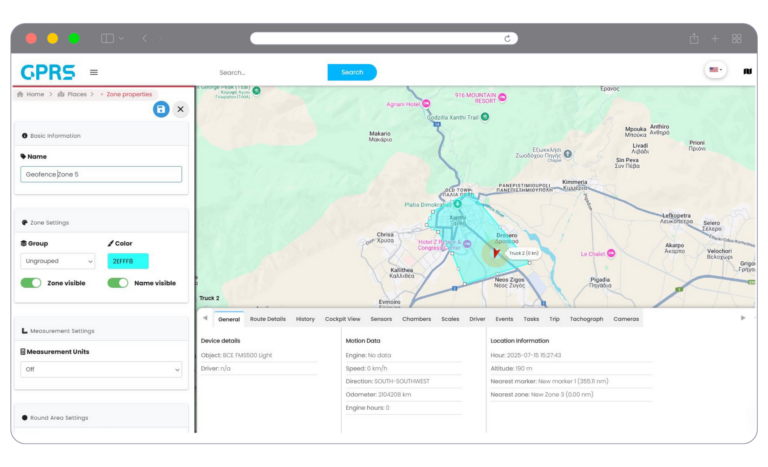This screenshot has height=467, width=768.
Task: Click the Hotel Z Palace map pin
Action: tap(467, 244)
